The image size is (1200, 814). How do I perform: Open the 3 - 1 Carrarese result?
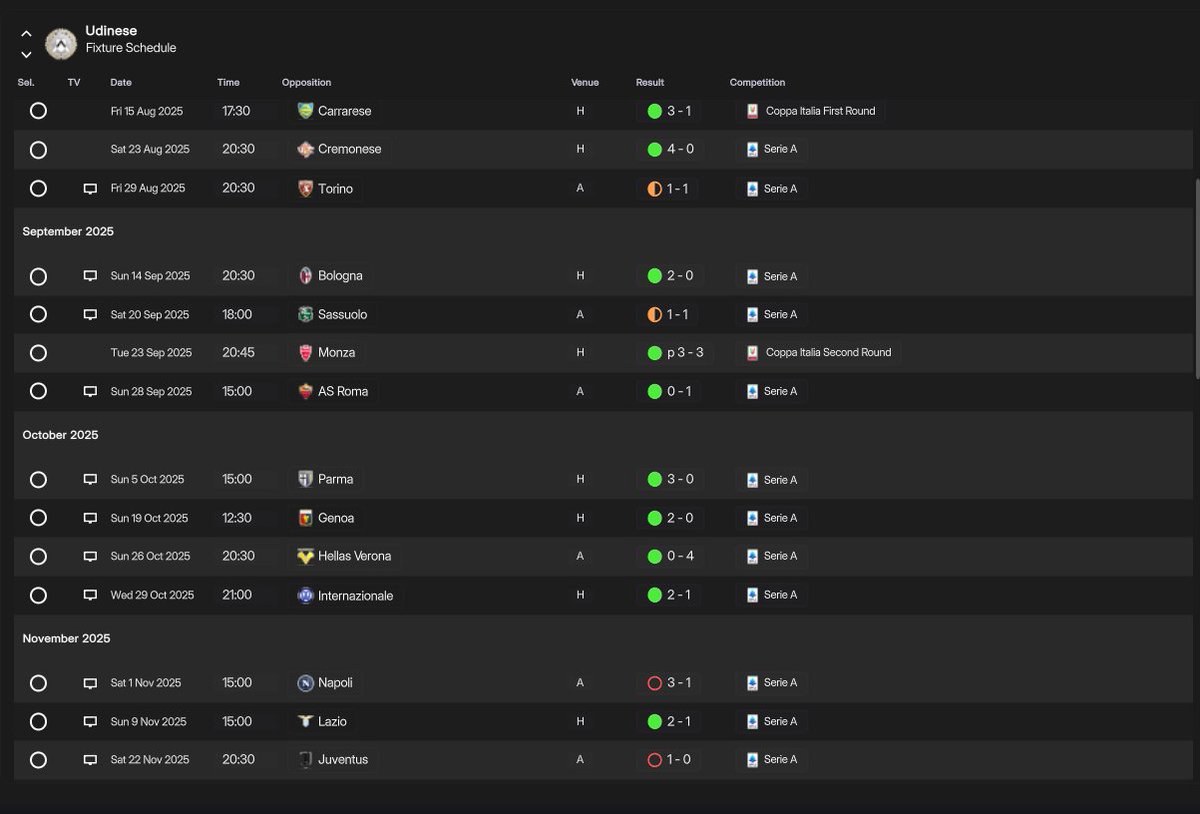[668, 111]
